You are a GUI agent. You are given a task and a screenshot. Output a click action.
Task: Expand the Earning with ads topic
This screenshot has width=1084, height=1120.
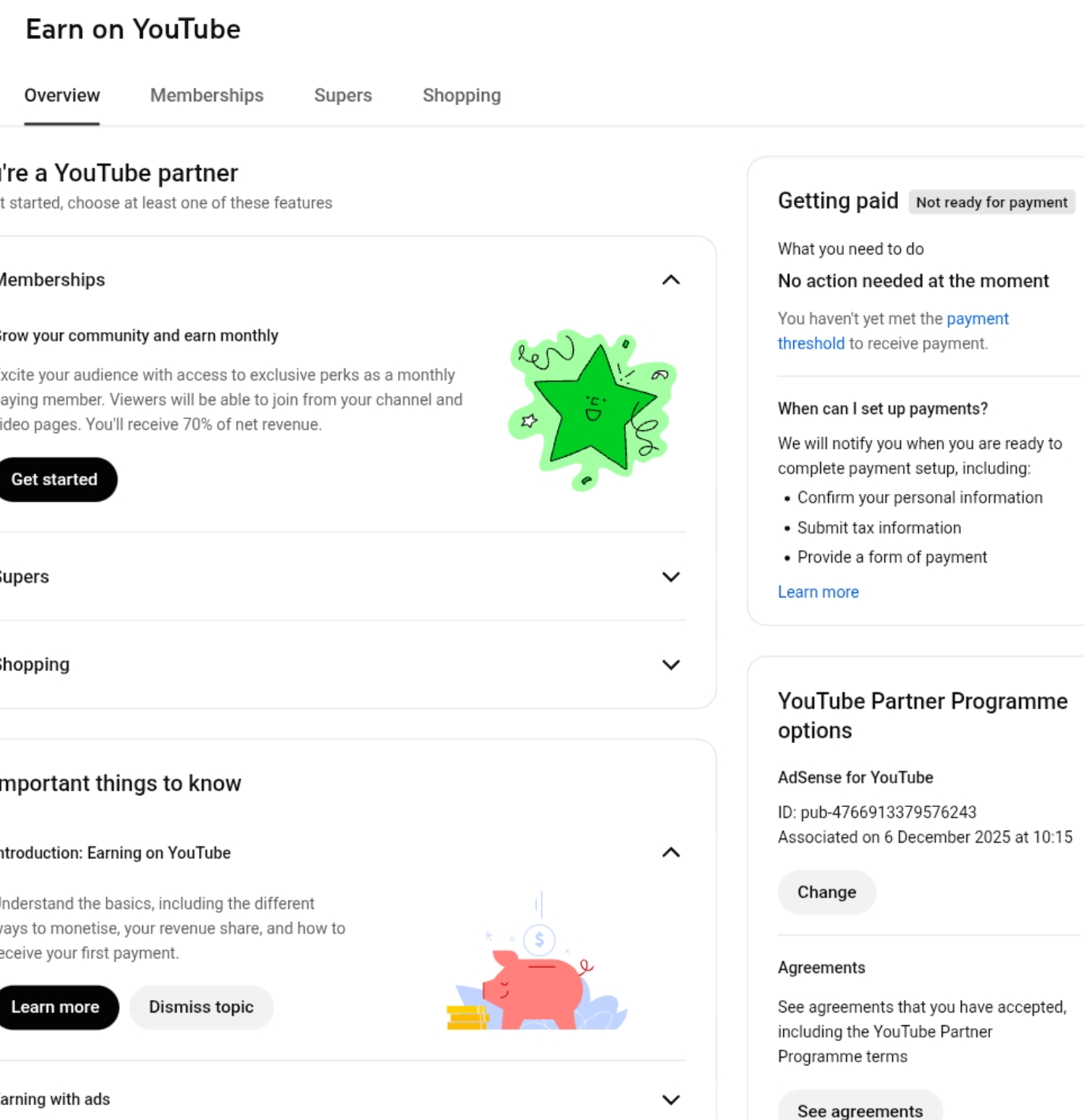[670, 1099]
